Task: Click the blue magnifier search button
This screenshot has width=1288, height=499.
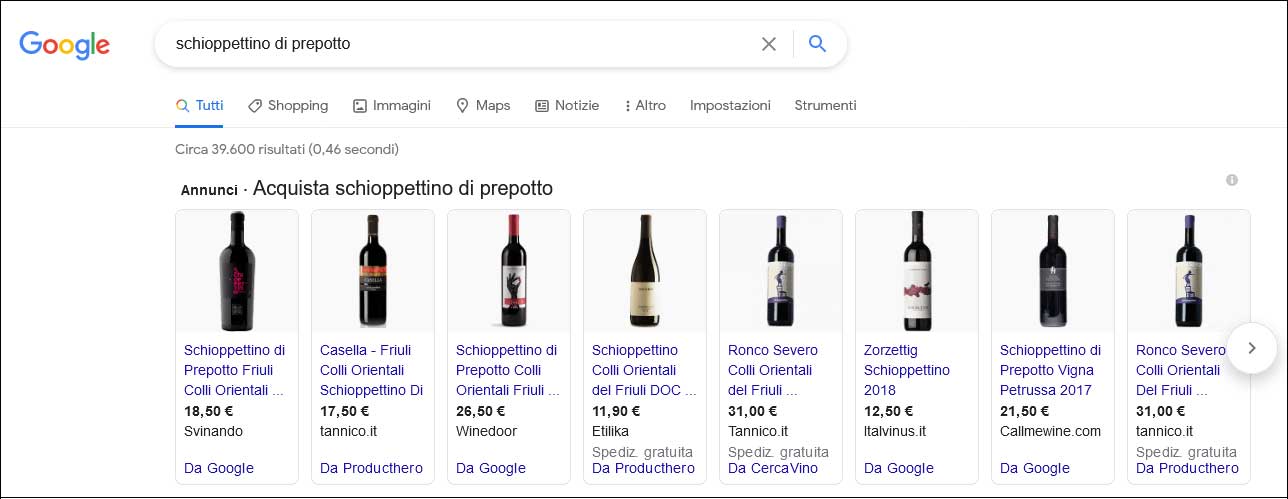Action: click(817, 44)
